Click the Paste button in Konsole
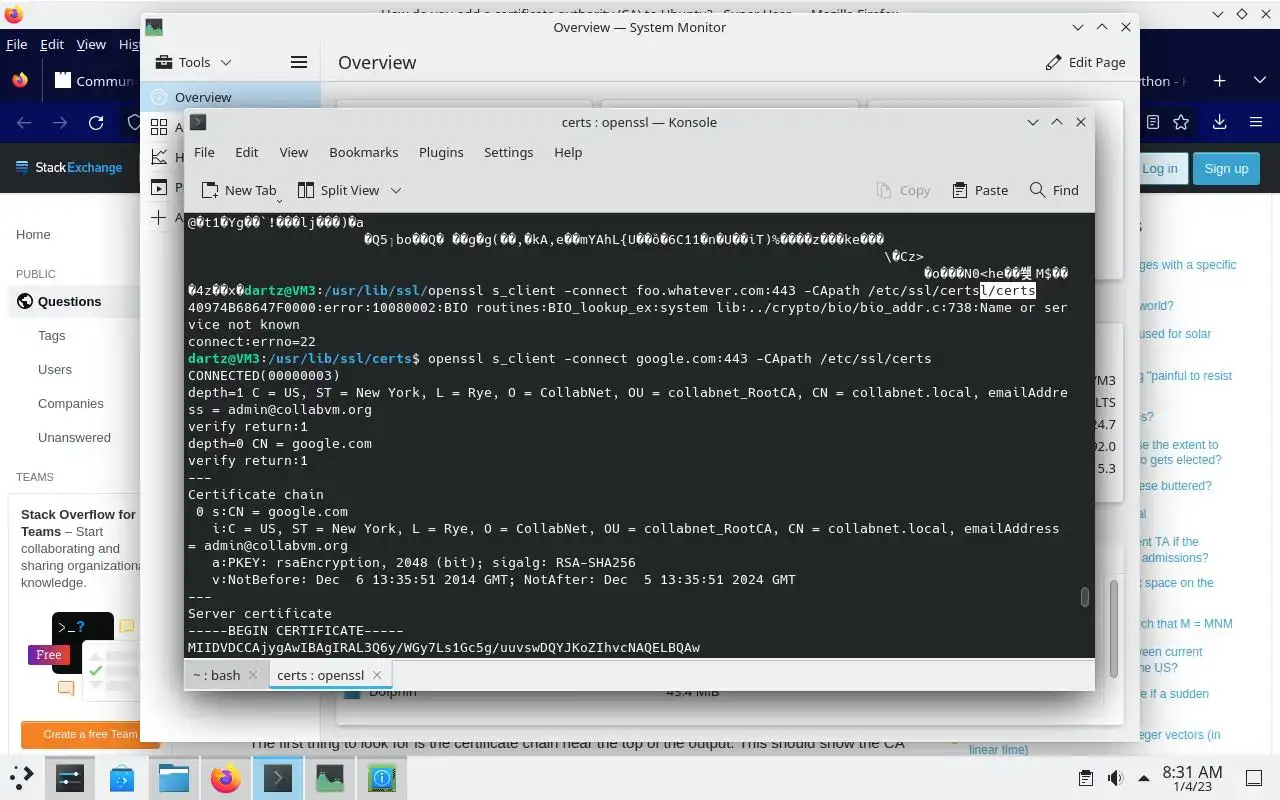 click(x=980, y=190)
